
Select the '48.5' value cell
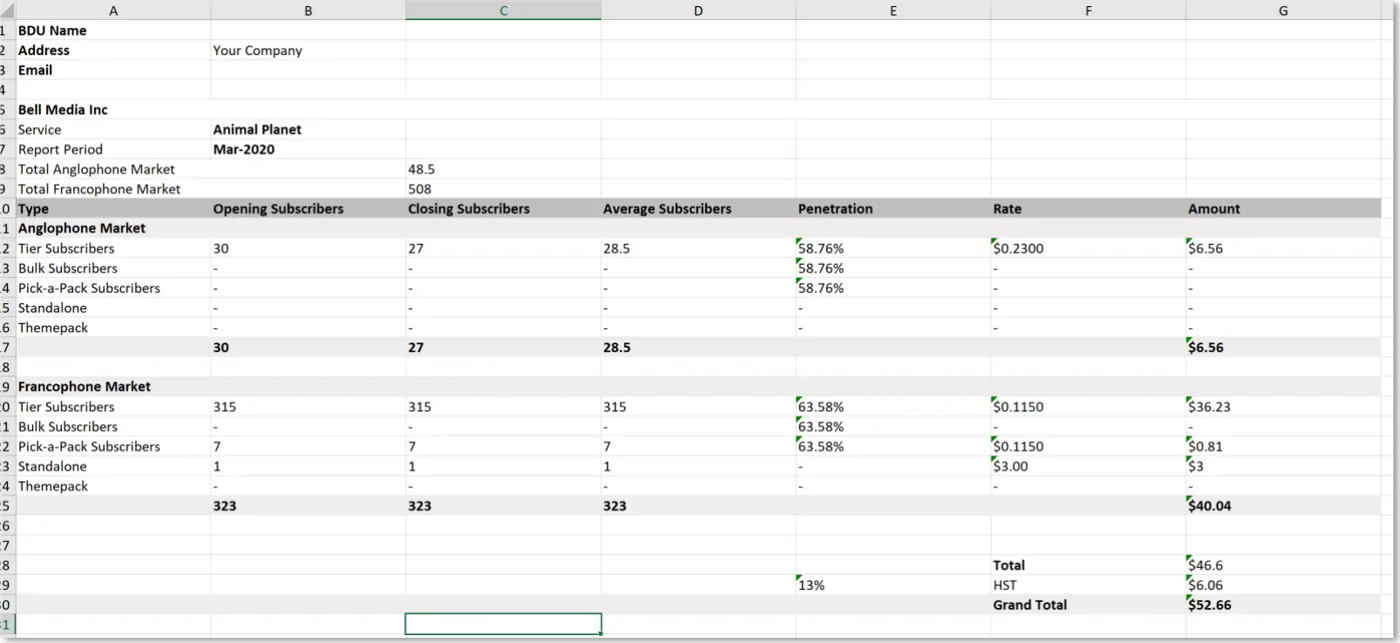(x=503, y=169)
